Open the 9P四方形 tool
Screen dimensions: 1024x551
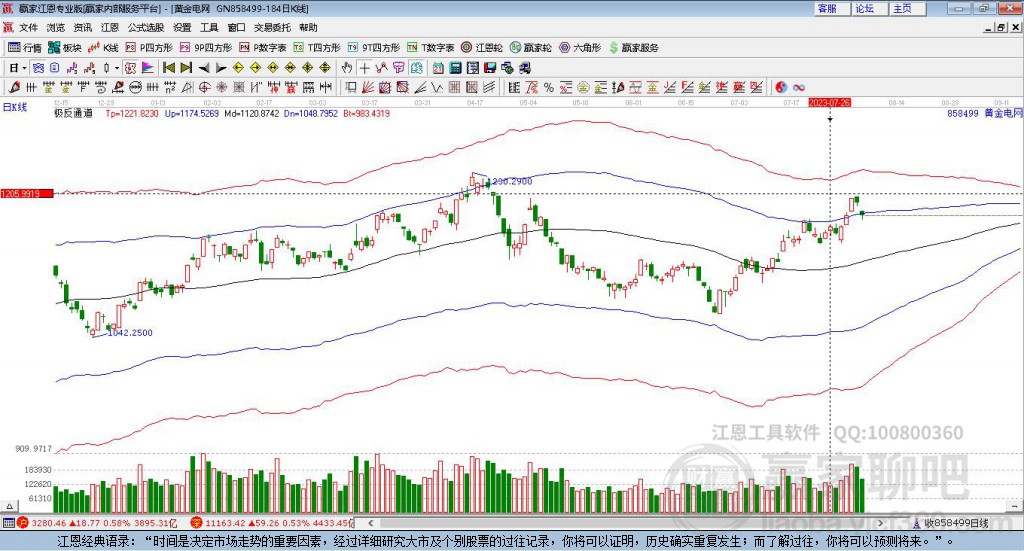point(206,48)
